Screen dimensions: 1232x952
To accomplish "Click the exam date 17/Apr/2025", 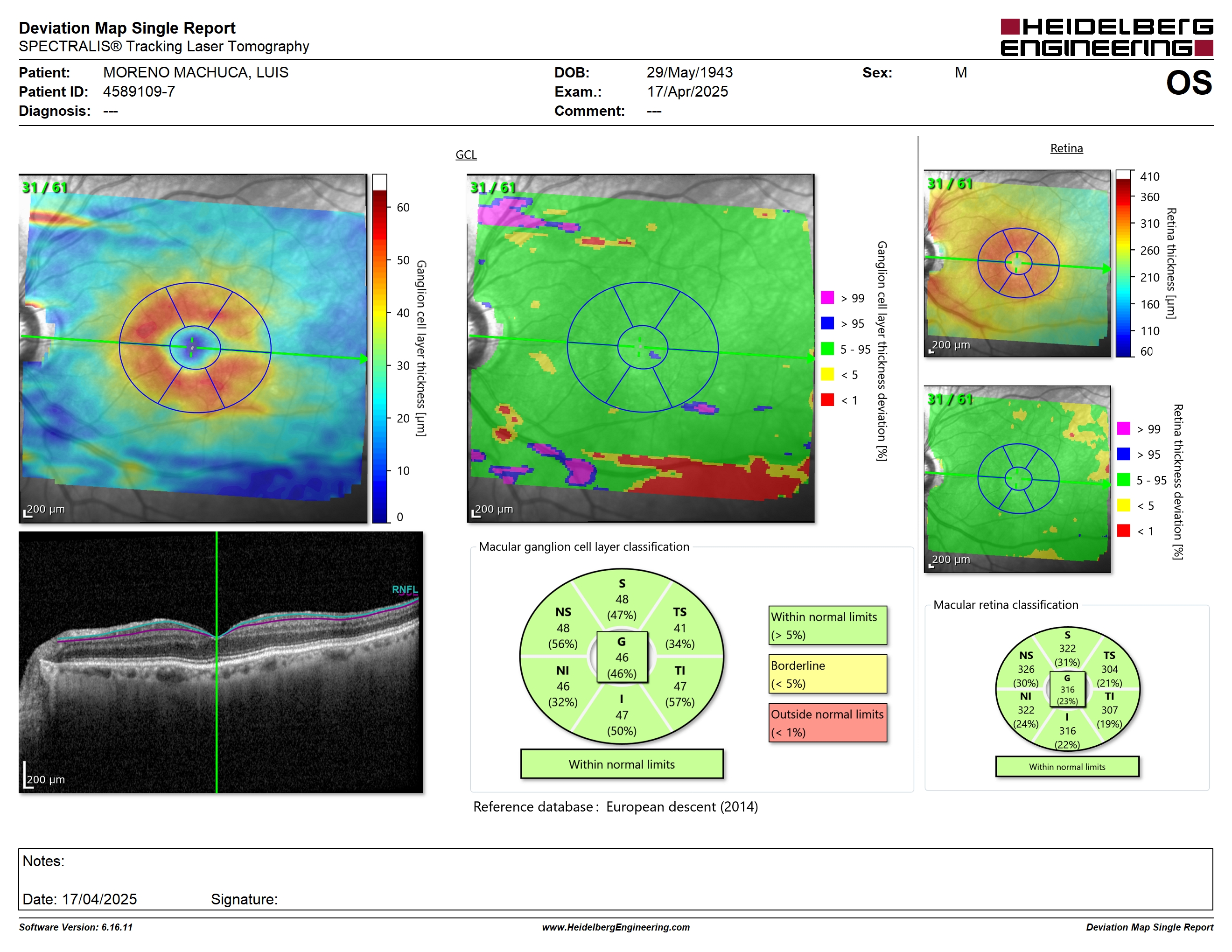I will click(687, 91).
